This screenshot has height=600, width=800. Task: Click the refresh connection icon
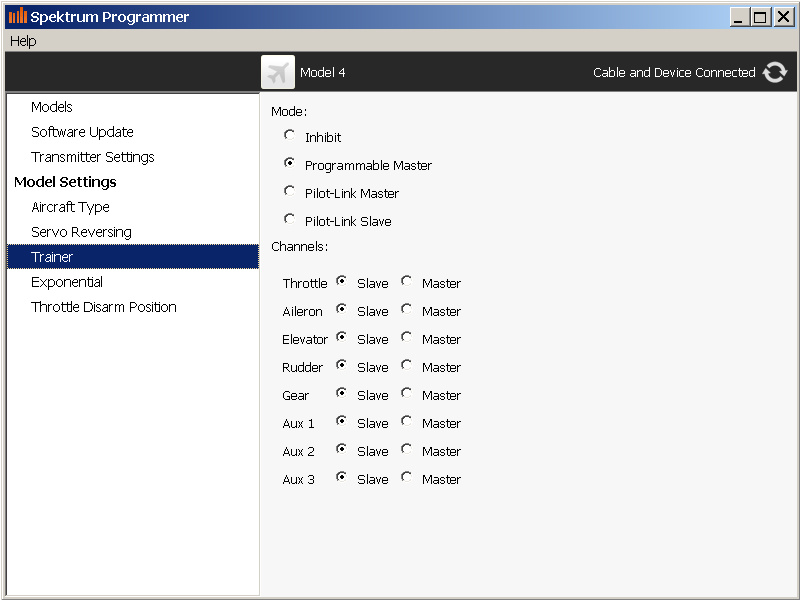pos(774,72)
